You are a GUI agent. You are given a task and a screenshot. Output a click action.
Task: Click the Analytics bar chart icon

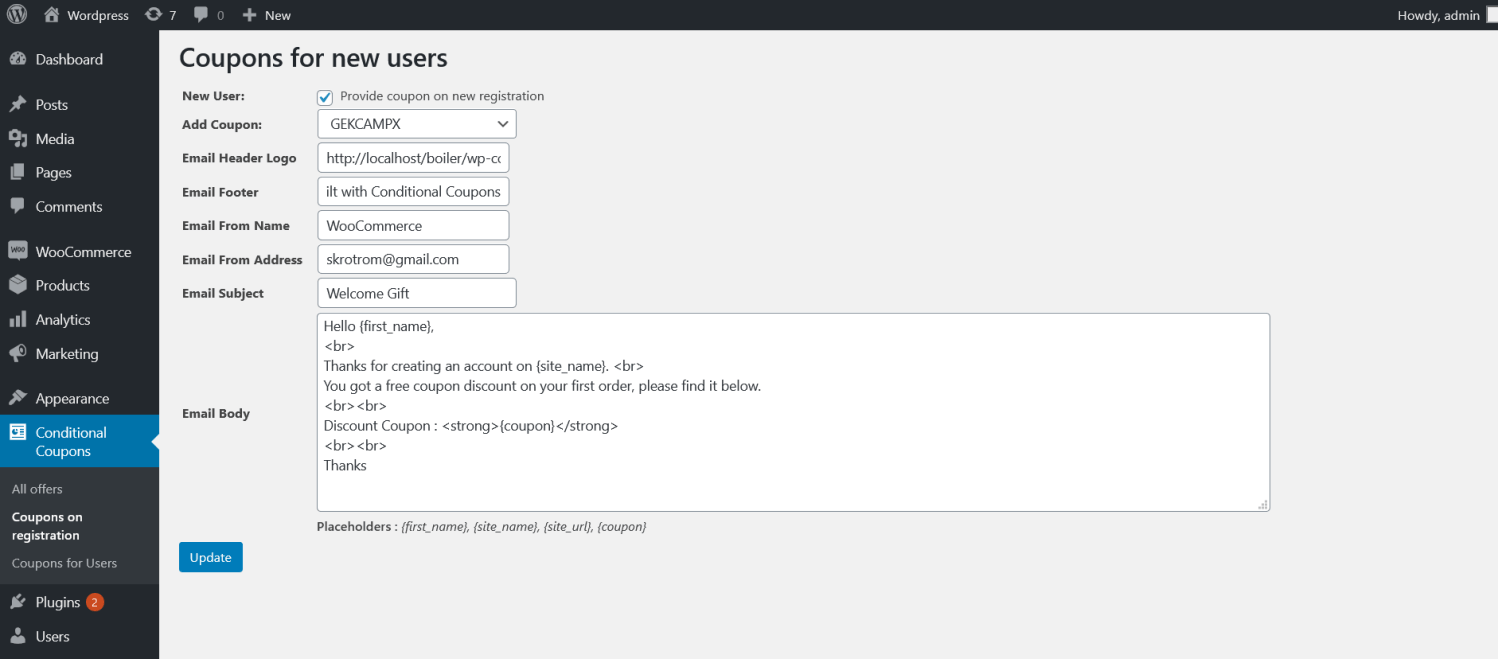[x=18, y=319]
